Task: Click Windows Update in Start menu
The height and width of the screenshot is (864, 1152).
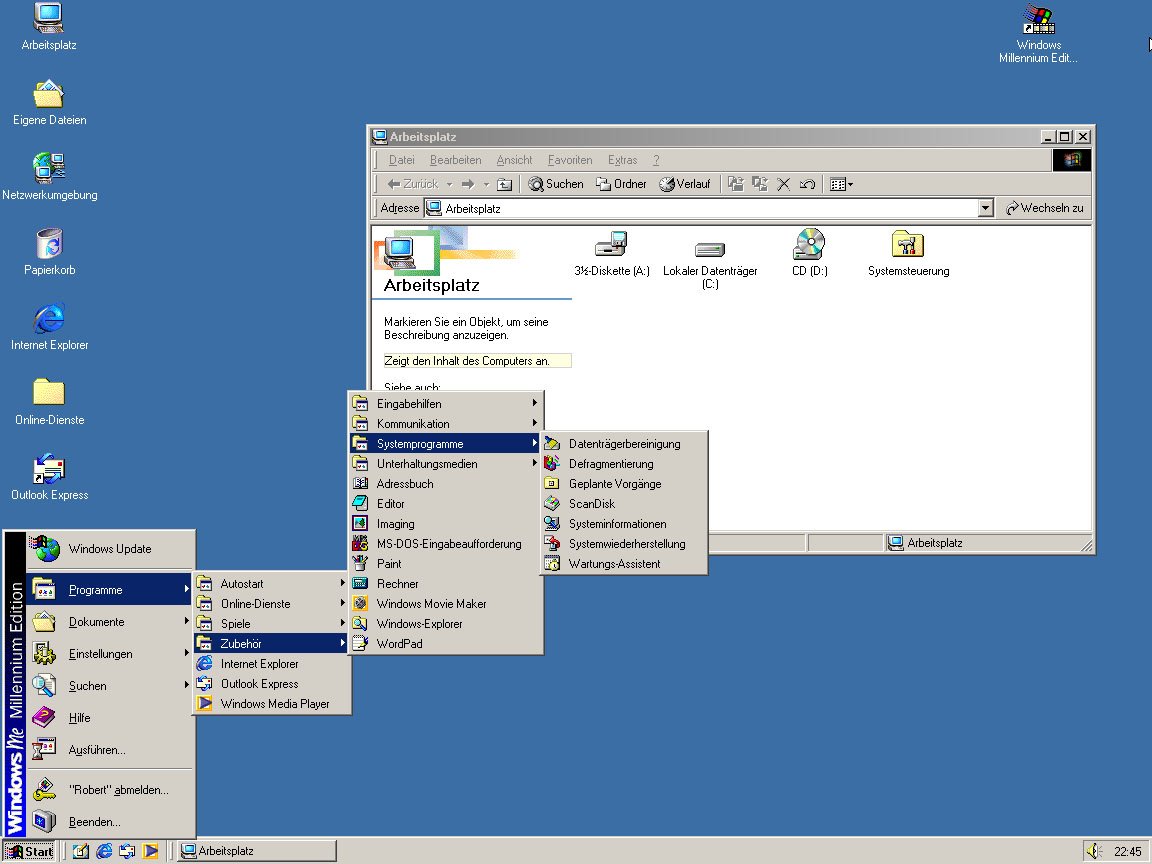Action: click(110, 549)
